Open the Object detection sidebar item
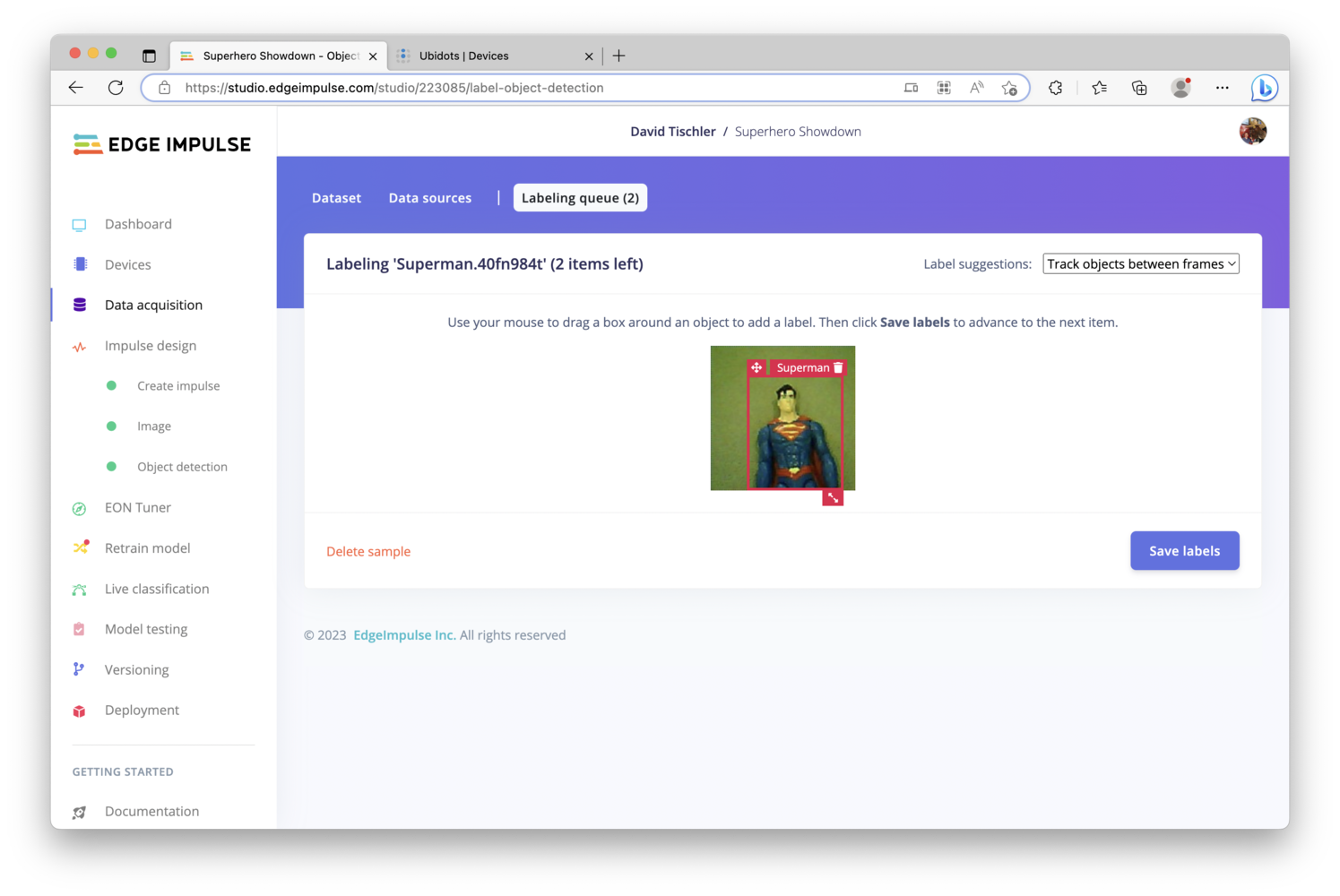 coord(182,467)
